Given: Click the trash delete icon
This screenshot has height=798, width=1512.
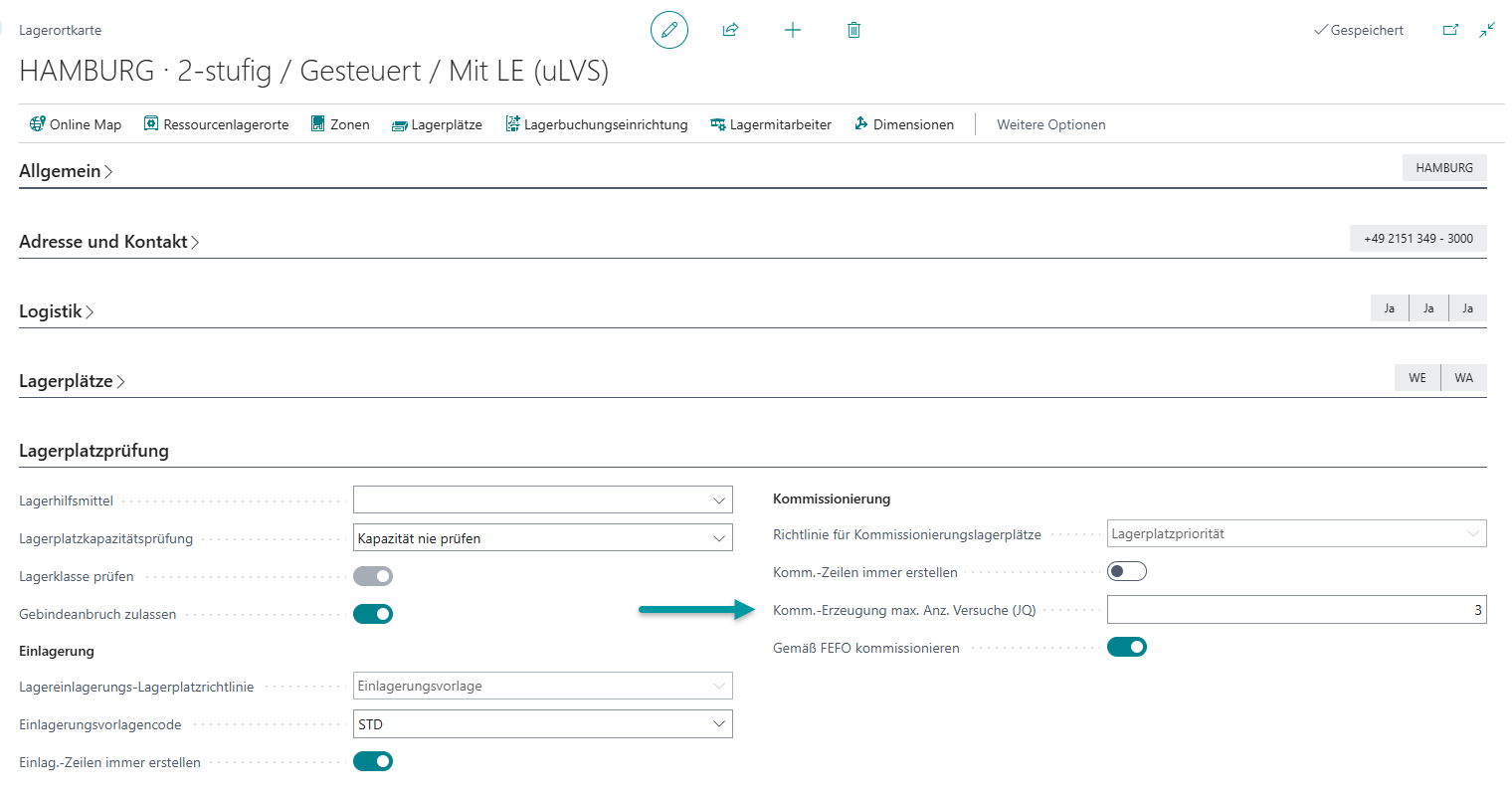Looking at the screenshot, I should (853, 30).
